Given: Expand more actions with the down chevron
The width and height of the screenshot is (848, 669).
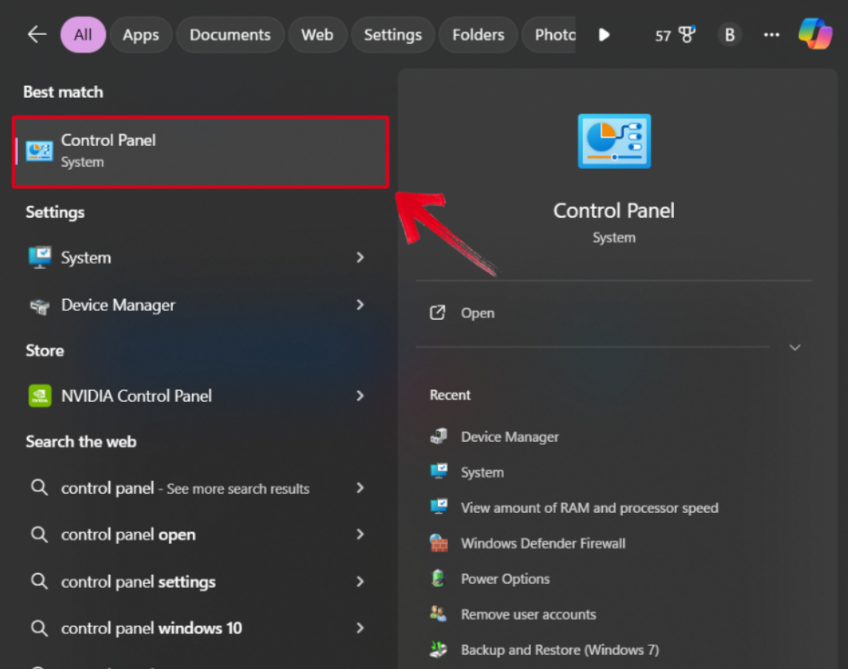Looking at the screenshot, I should (x=794, y=347).
